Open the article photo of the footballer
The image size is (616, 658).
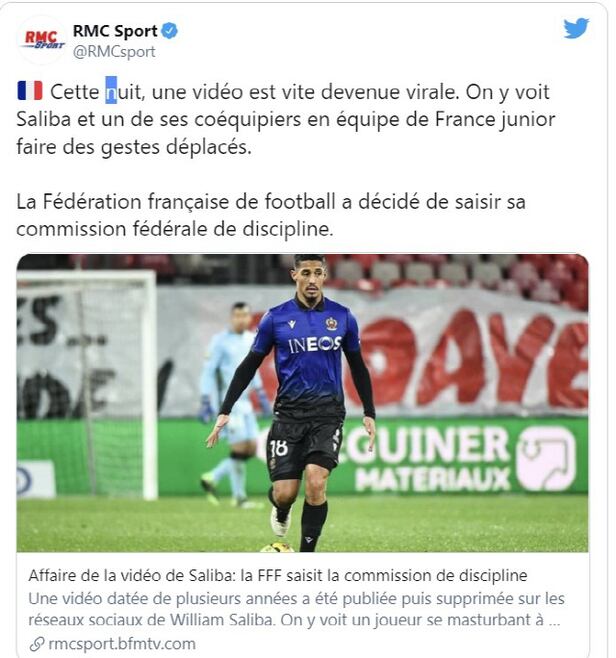pyautogui.click(x=303, y=403)
